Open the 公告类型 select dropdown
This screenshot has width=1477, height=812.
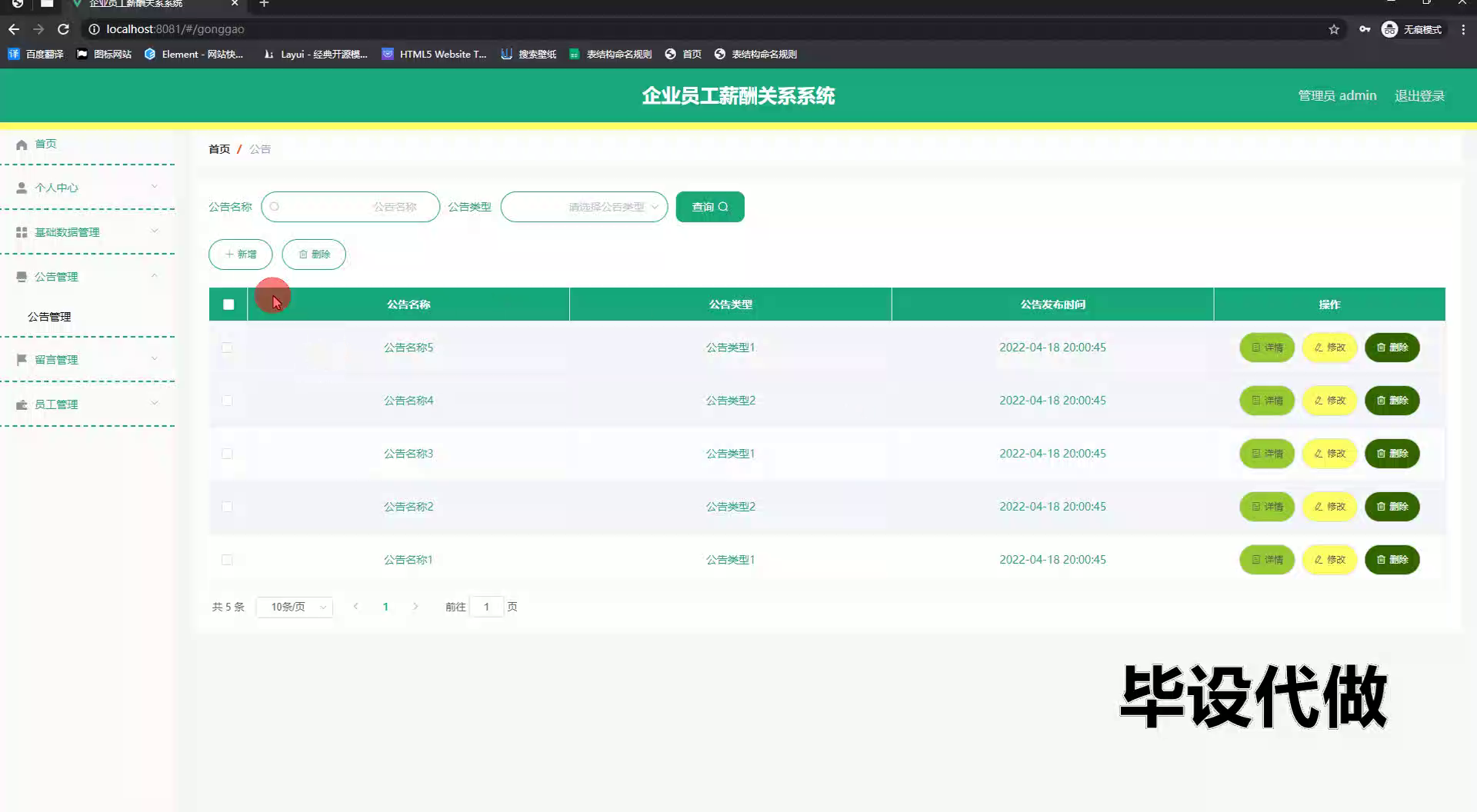click(x=584, y=207)
